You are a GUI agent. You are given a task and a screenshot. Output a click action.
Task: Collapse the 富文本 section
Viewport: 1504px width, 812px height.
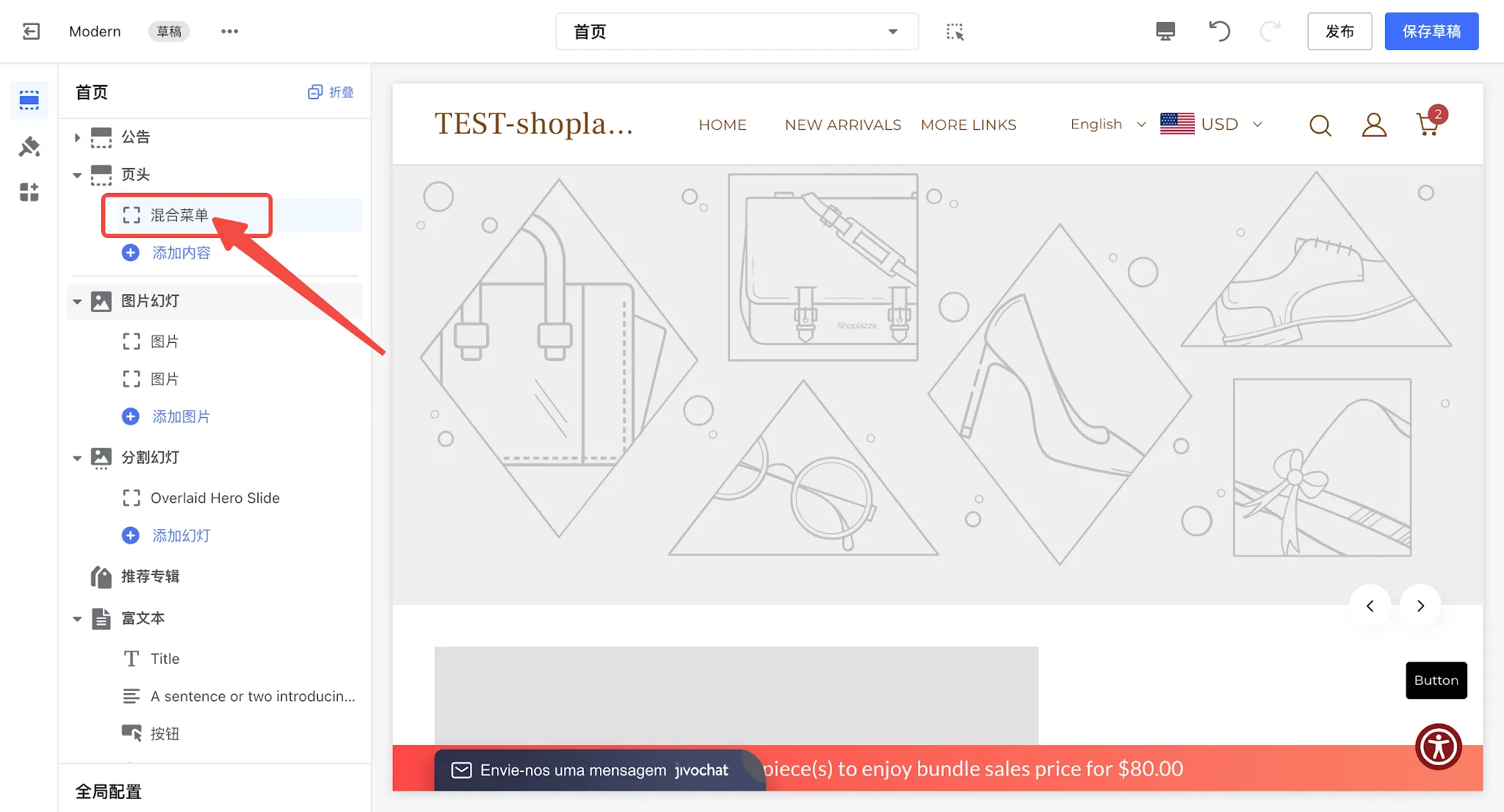coord(77,619)
